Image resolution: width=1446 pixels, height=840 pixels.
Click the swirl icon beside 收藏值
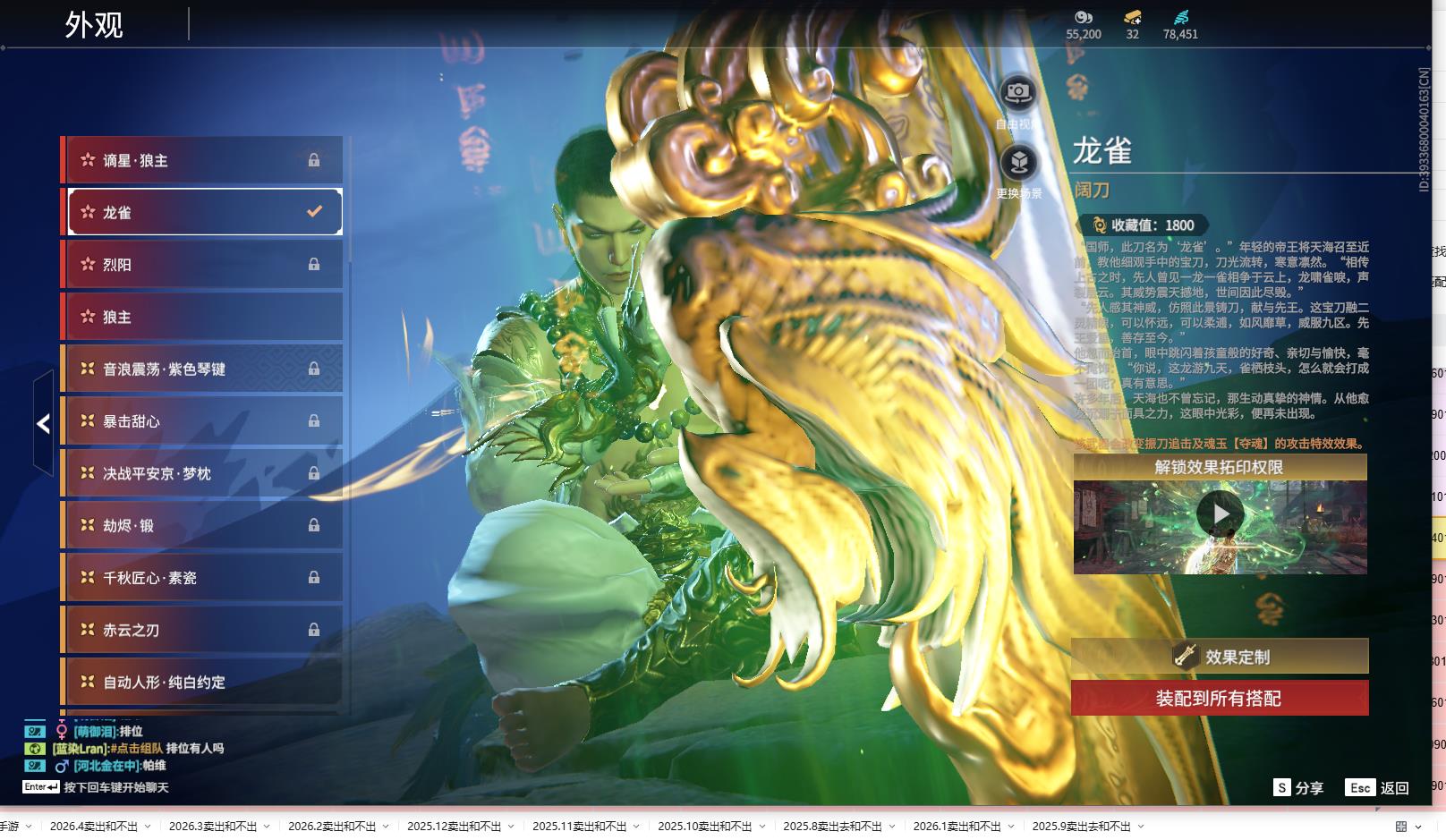[1099, 225]
